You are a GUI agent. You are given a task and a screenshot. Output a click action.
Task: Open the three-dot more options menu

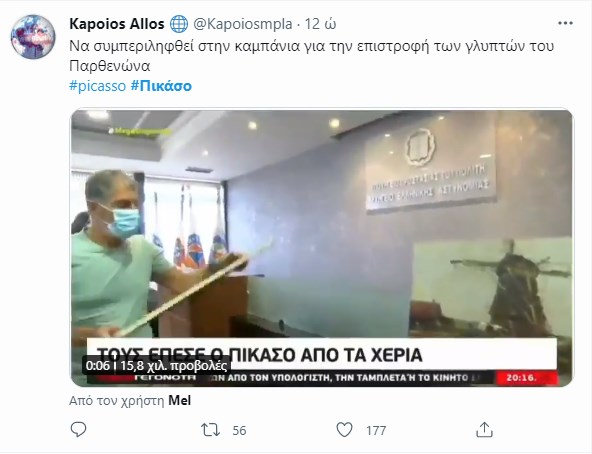click(x=565, y=23)
